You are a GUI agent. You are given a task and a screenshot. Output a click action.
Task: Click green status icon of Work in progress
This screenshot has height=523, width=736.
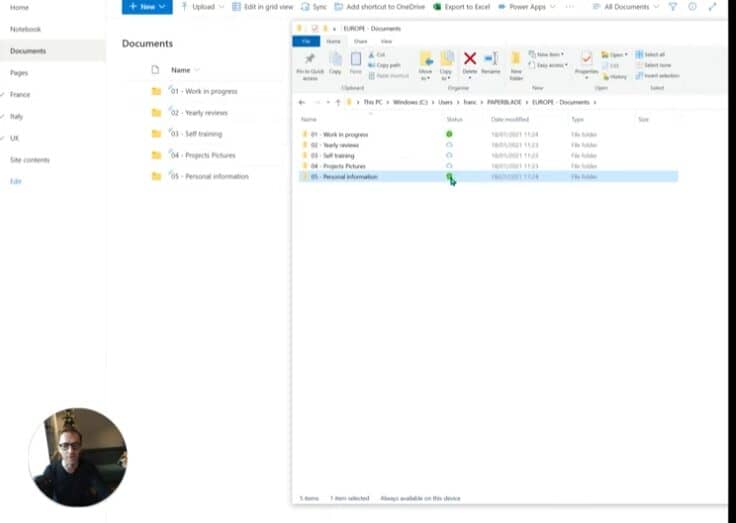[x=449, y=134]
